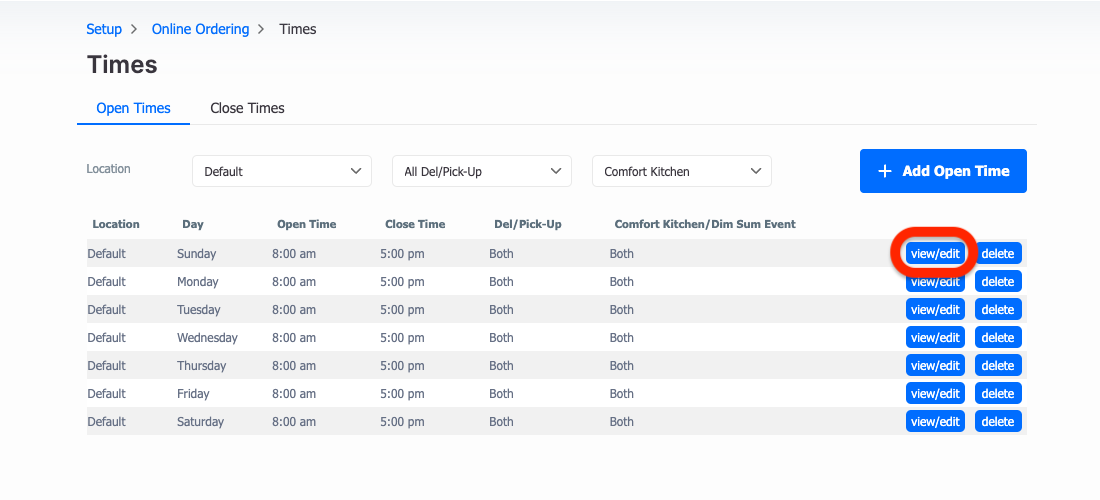The height and width of the screenshot is (500, 1100).
Task: Select the Open Times tab
Action: pyautogui.click(x=133, y=109)
